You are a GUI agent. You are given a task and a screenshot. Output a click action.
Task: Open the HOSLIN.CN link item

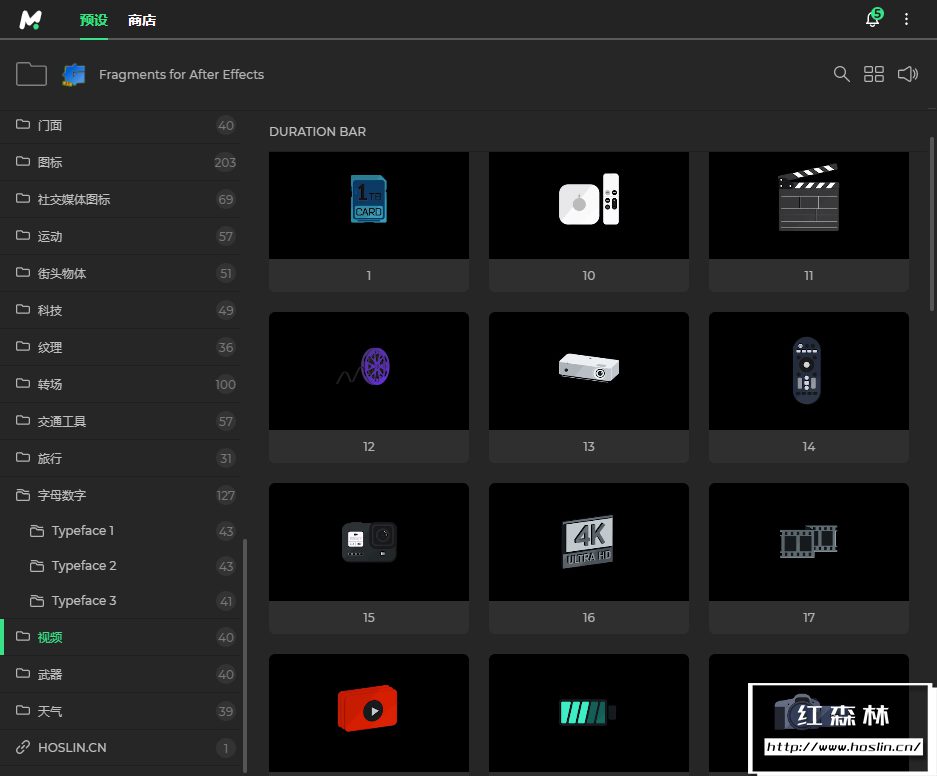tap(72, 747)
